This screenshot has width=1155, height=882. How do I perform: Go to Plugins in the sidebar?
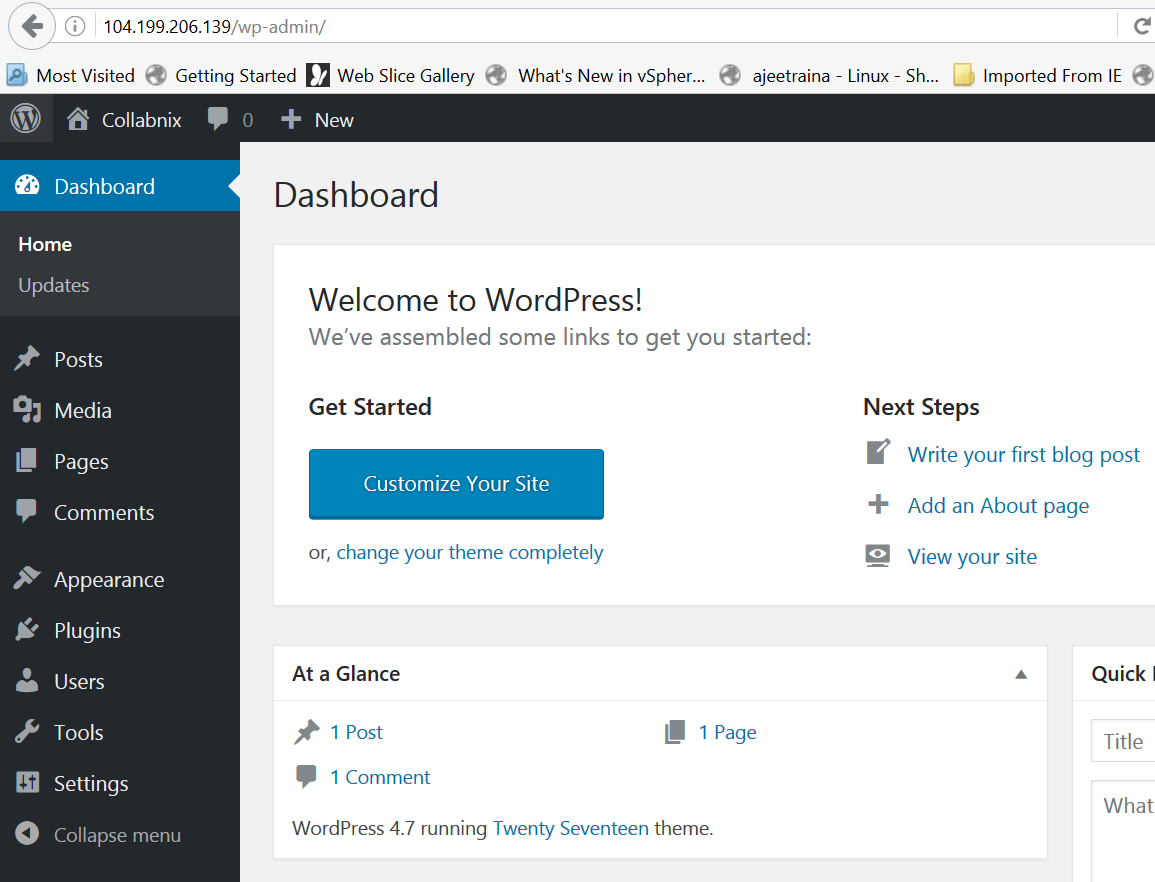(87, 631)
